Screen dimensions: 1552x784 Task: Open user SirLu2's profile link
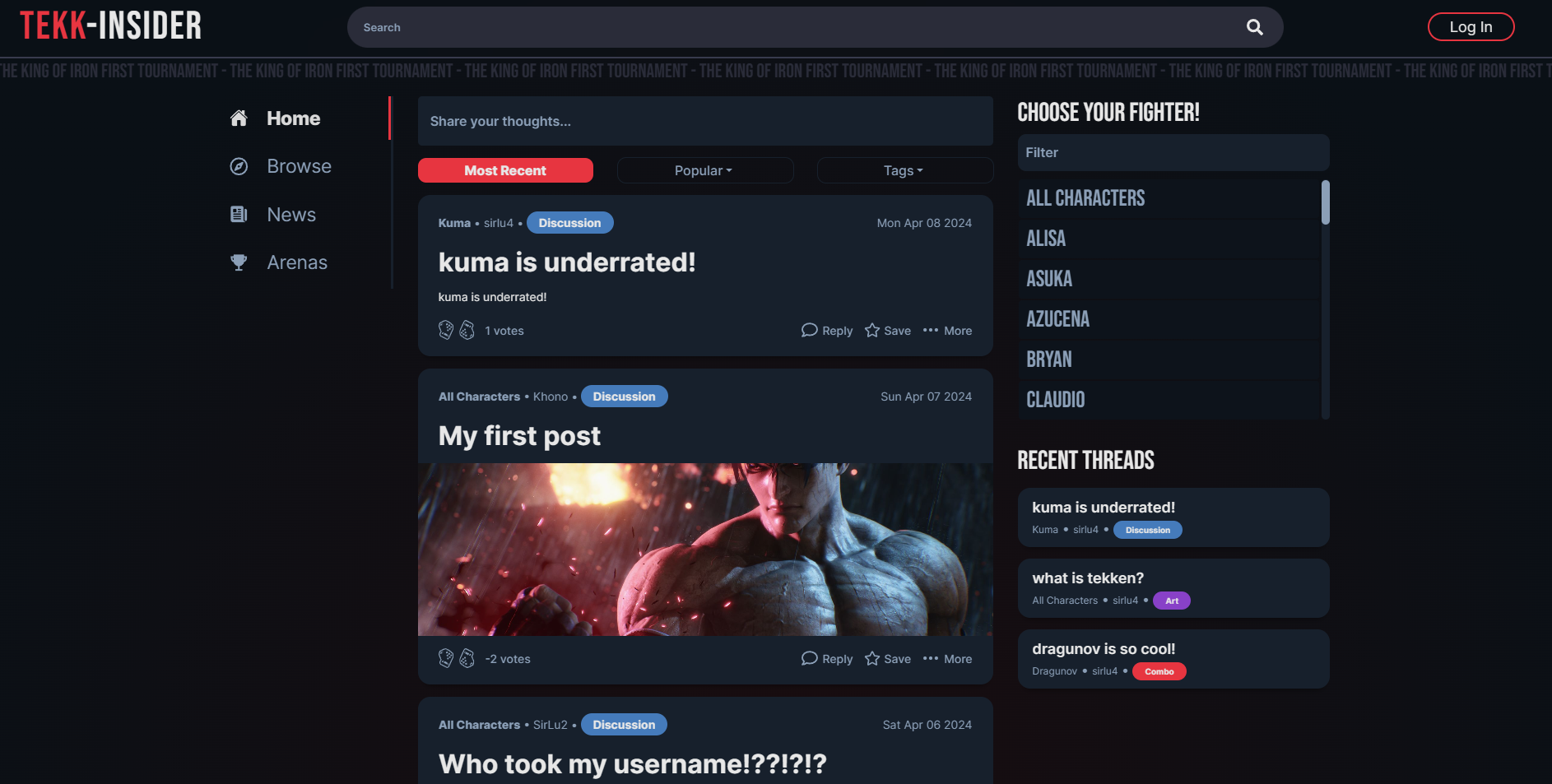pyautogui.click(x=551, y=725)
